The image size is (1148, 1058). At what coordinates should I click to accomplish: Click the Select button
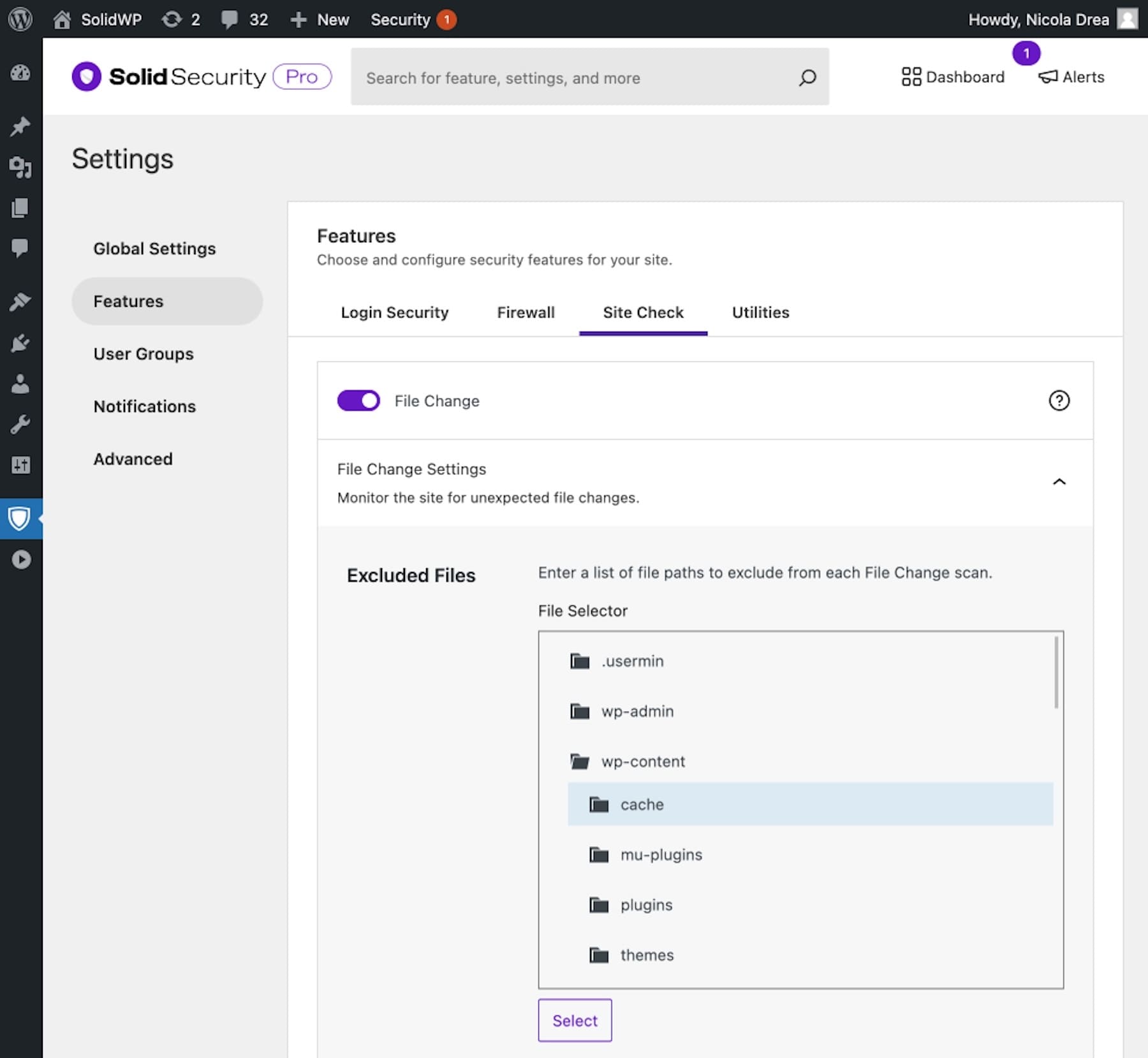pos(575,1020)
